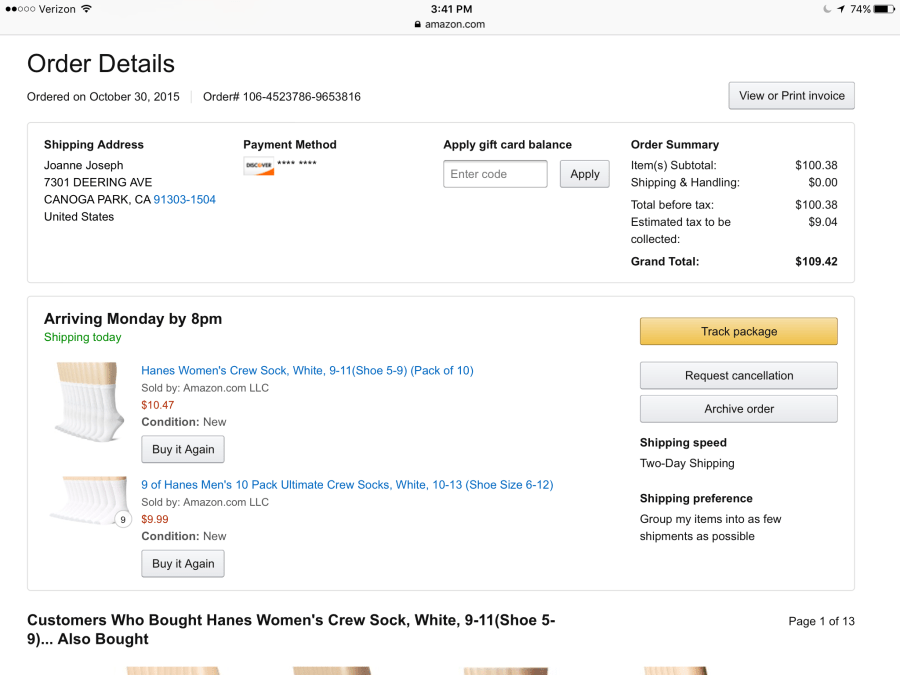Image resolution: width=900 pixels, height=675 pixels.
Task: Open the Hanes Women's Crew Sock link
Action: pos(307,371)
